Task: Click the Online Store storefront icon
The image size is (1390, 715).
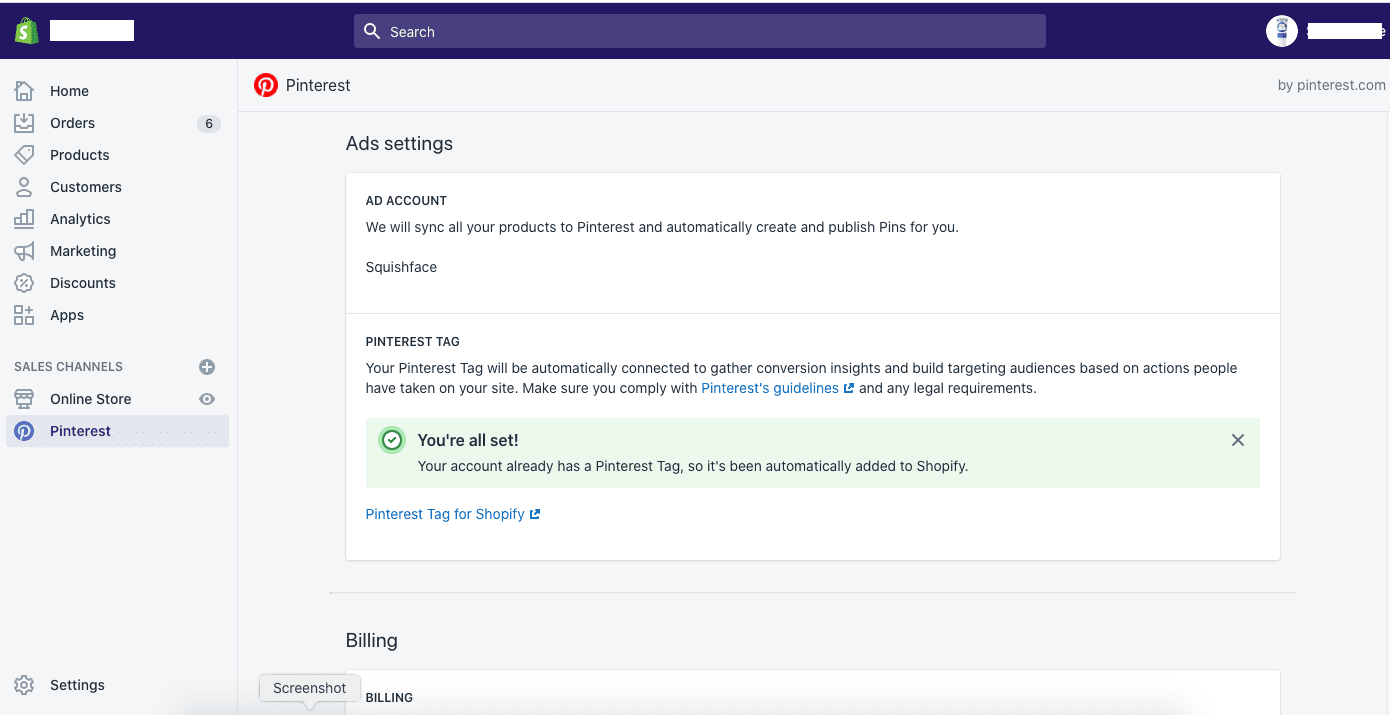Action: click(x=24, y=399)
